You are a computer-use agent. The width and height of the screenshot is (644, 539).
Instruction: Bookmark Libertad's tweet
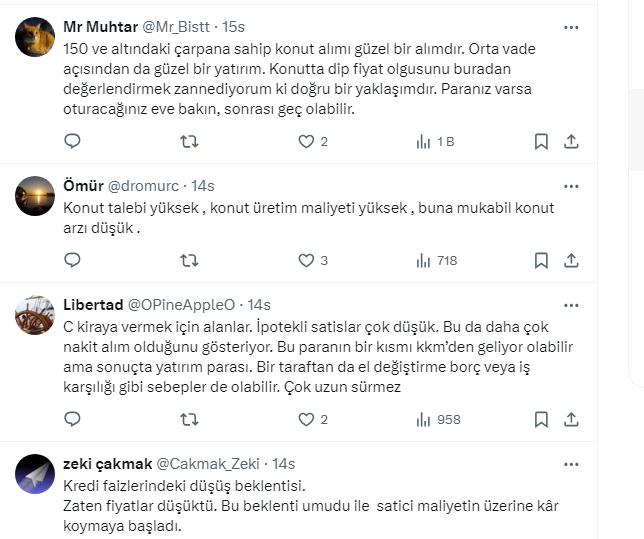point(541,419)
